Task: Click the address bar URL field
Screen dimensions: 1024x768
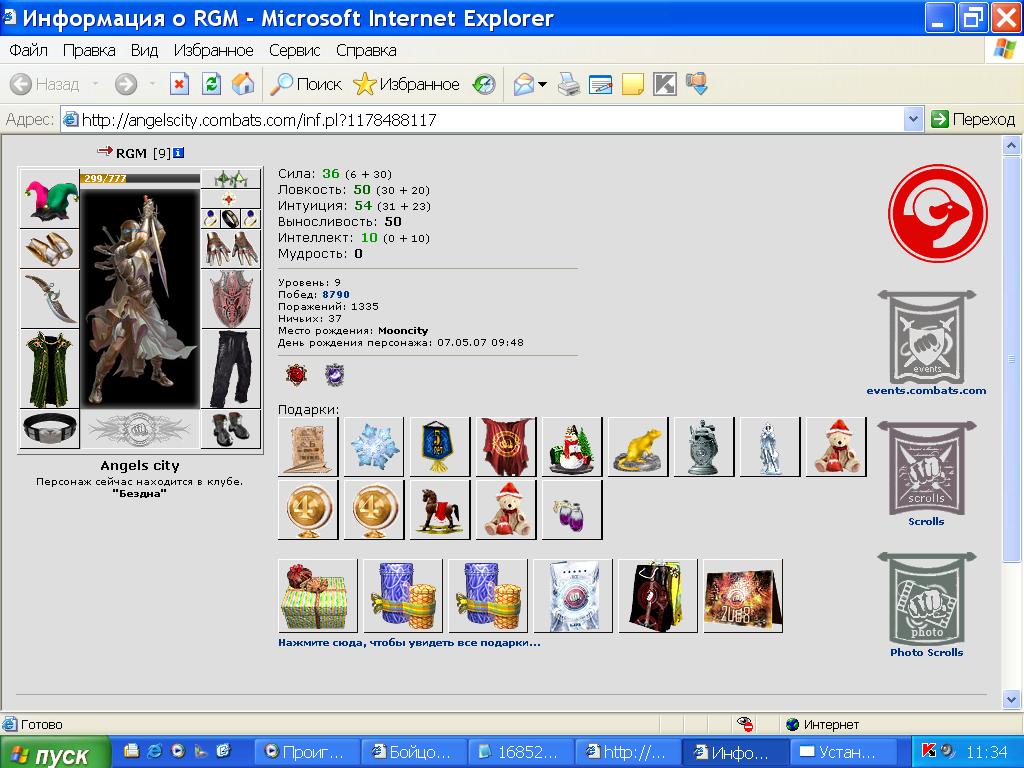Action: [x=483, y=120]
